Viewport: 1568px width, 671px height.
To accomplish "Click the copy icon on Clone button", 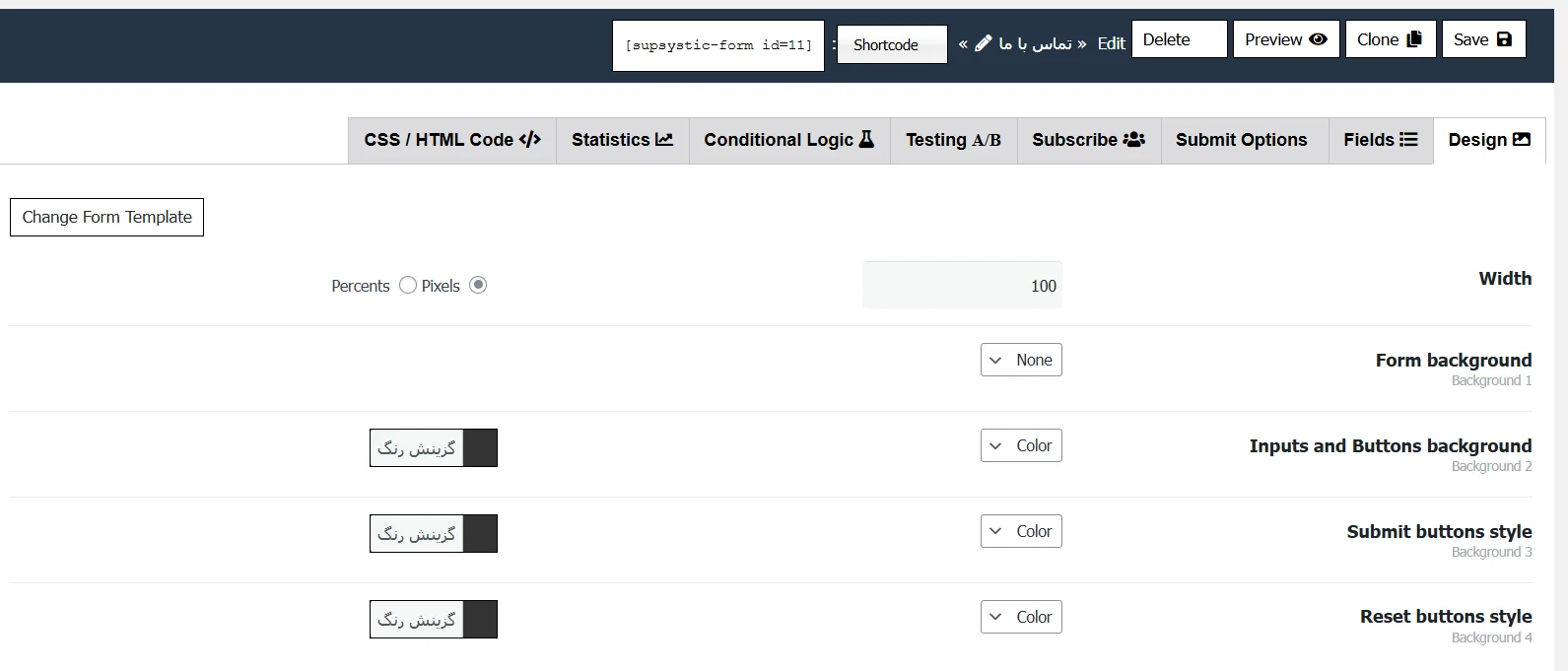I will tap(1414, 39).
